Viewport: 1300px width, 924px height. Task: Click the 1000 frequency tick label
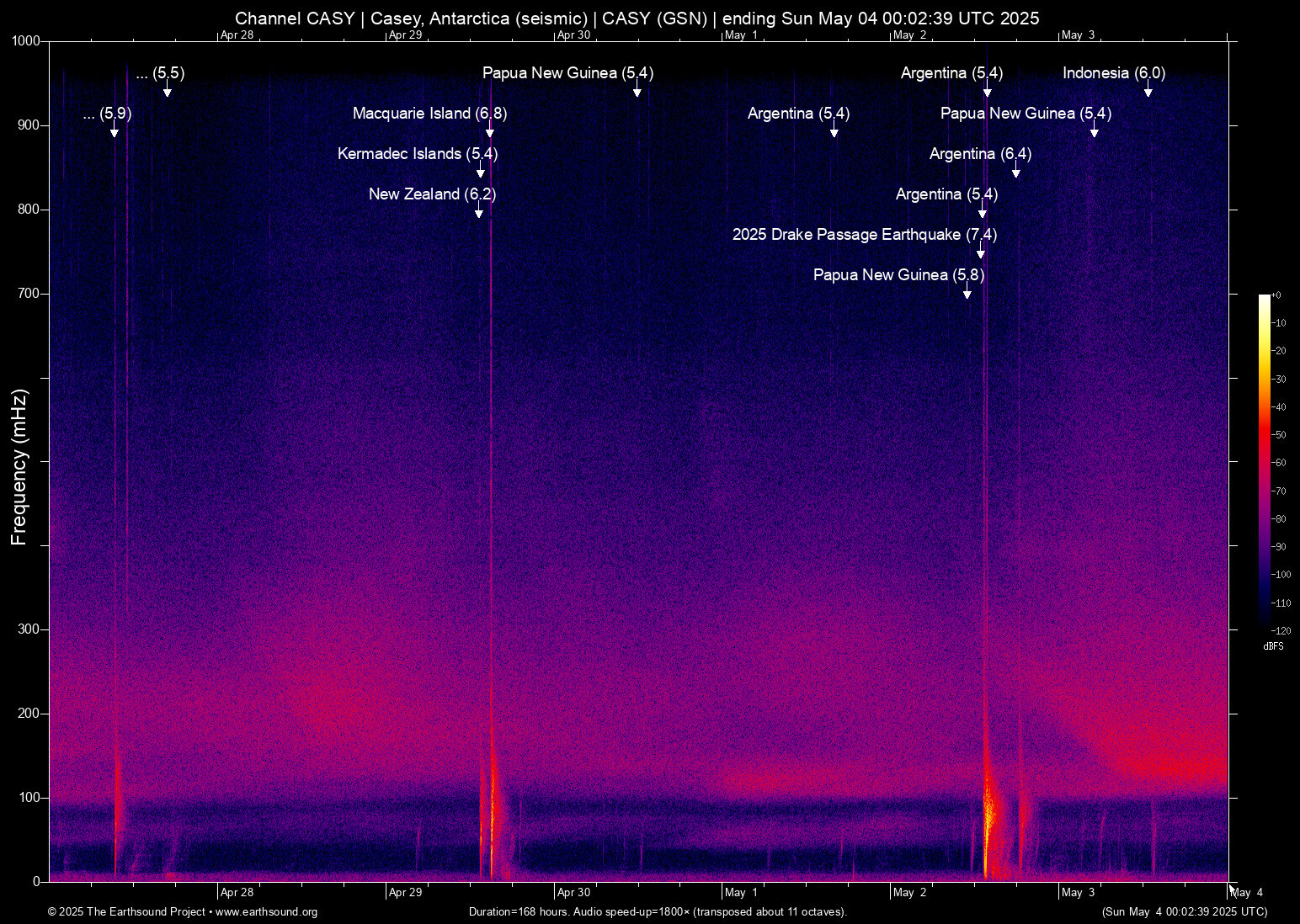click(26, 41)
